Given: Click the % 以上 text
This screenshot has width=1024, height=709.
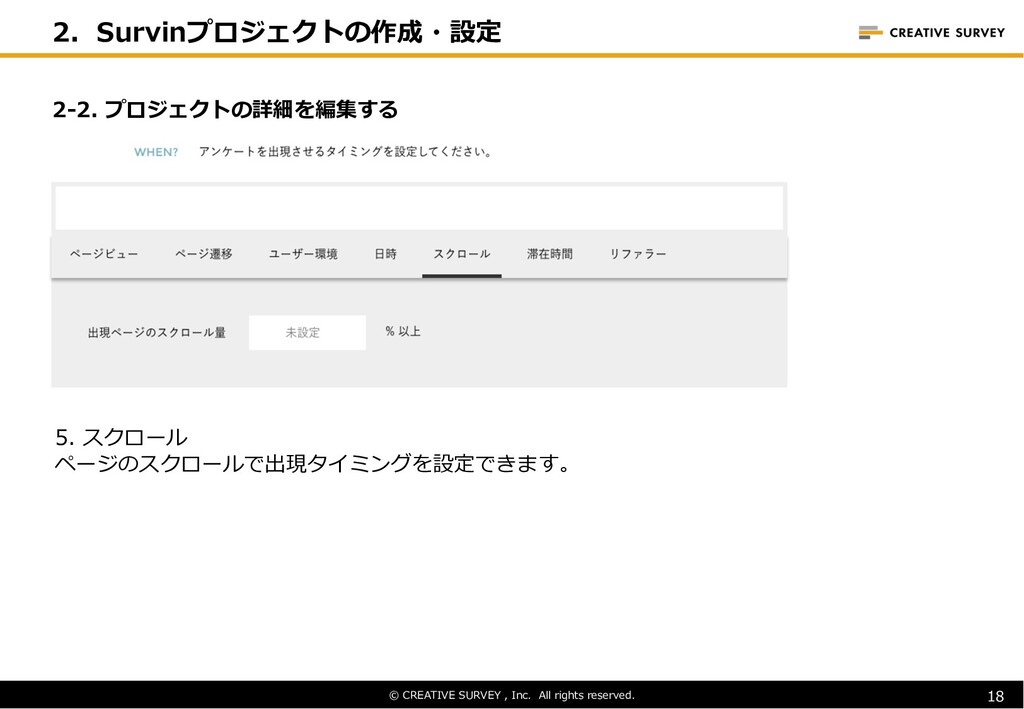Looking at the screenshot, I should (403, 332).
